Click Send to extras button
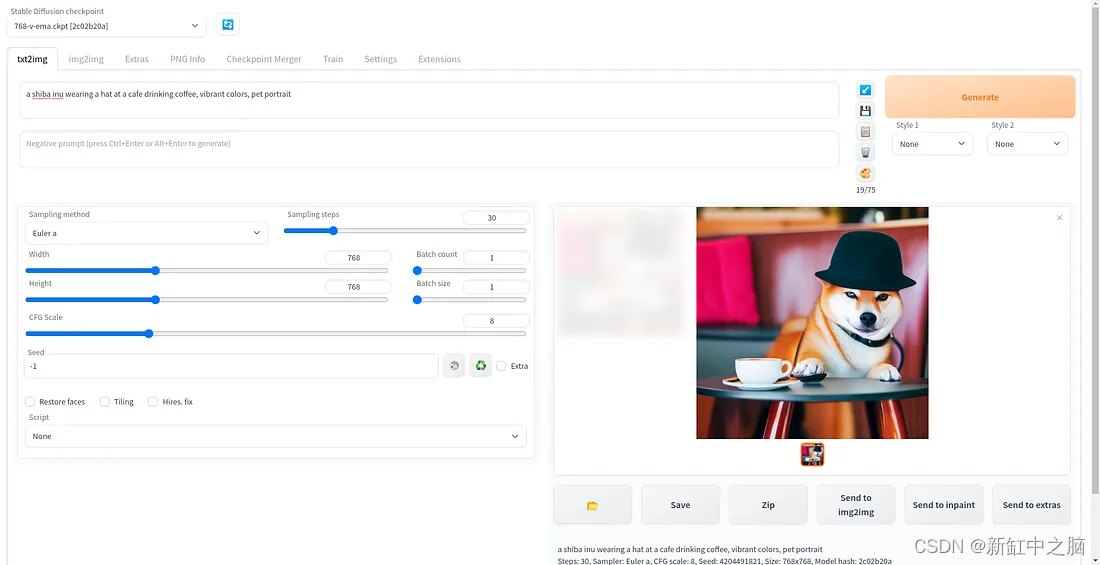The height and width of the screenshot is (565, 1100). click(x=1031, y=505)
